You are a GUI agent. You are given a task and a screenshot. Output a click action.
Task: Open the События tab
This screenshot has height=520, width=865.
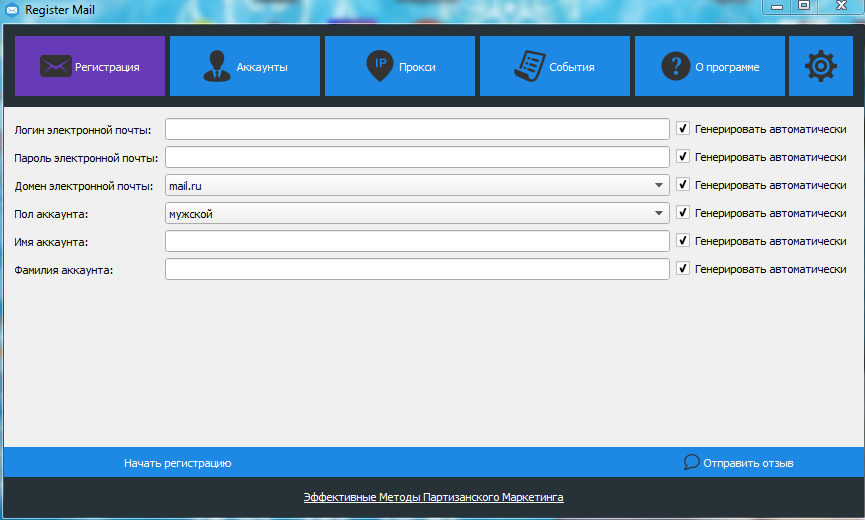[555, 66]
